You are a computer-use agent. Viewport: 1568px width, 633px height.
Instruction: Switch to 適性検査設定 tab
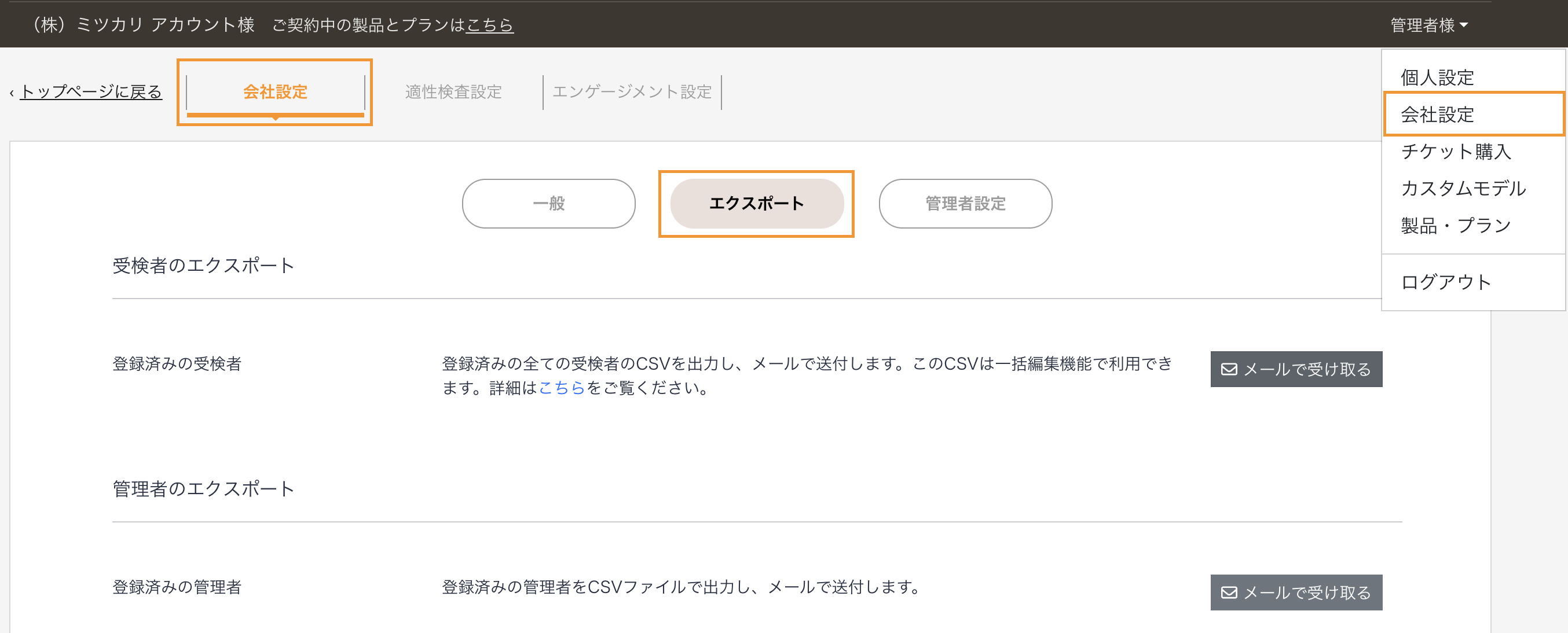pos(453,92)
